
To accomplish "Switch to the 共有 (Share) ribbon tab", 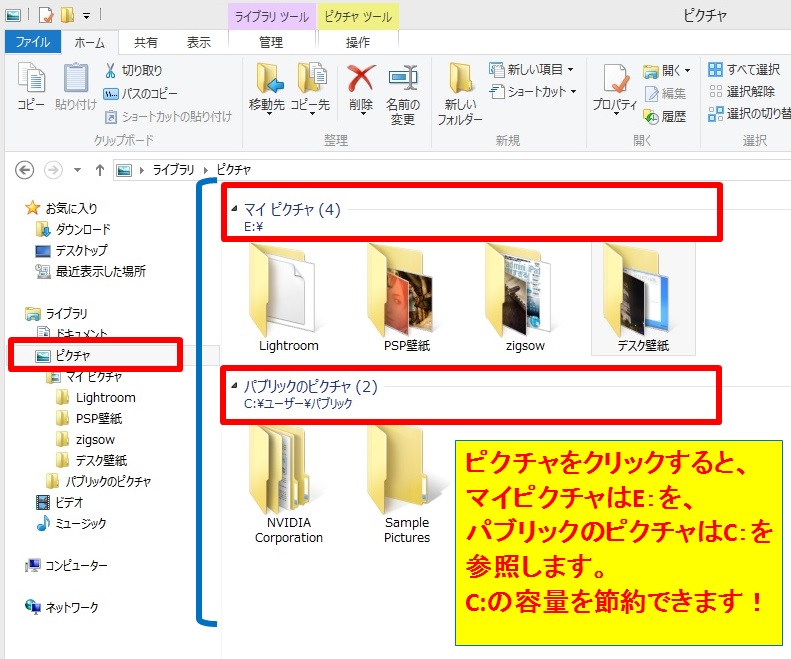I will (146, 42).
